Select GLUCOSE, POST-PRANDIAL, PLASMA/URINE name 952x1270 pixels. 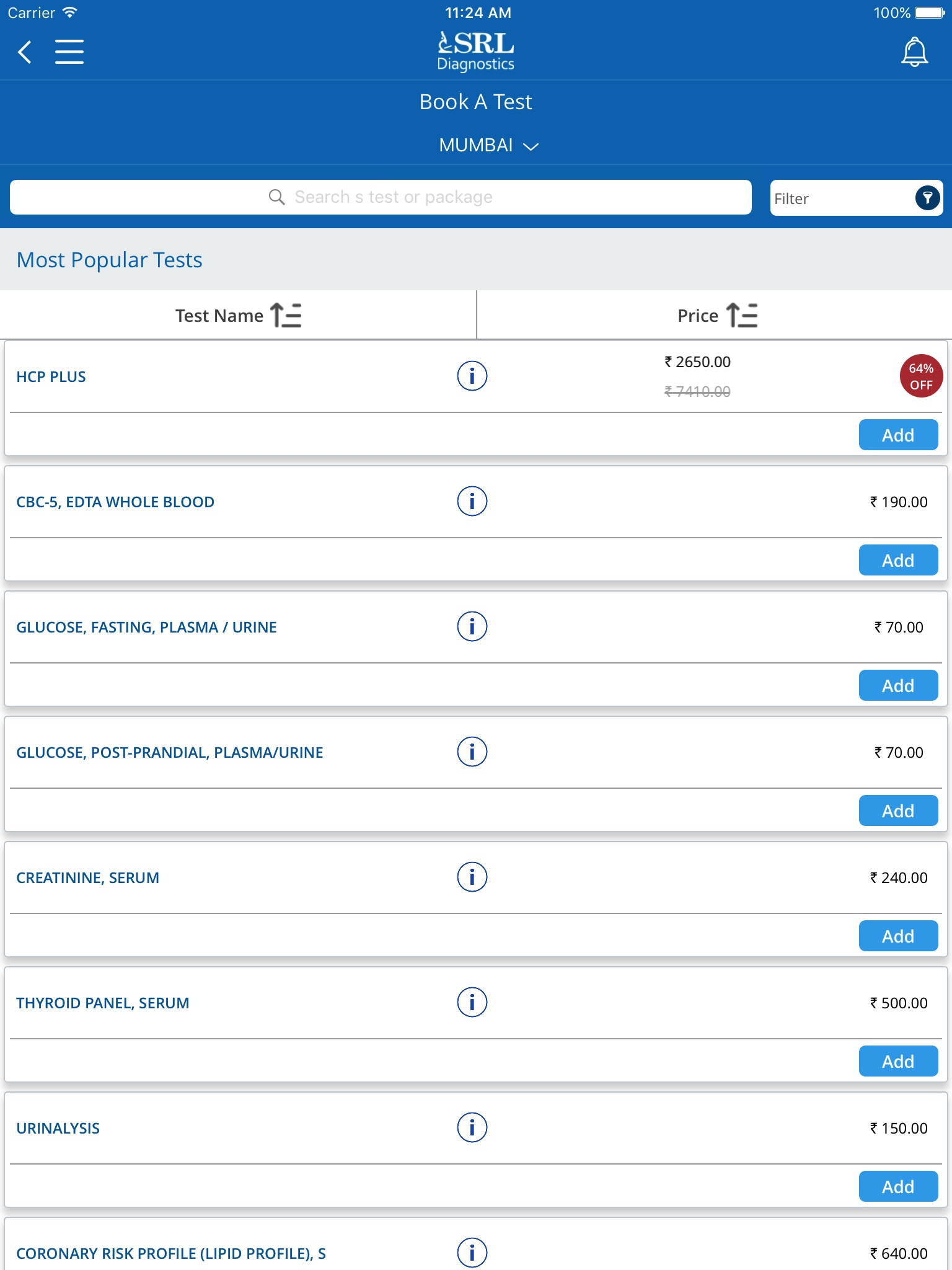pyautogui.click(x=170, y=753)
